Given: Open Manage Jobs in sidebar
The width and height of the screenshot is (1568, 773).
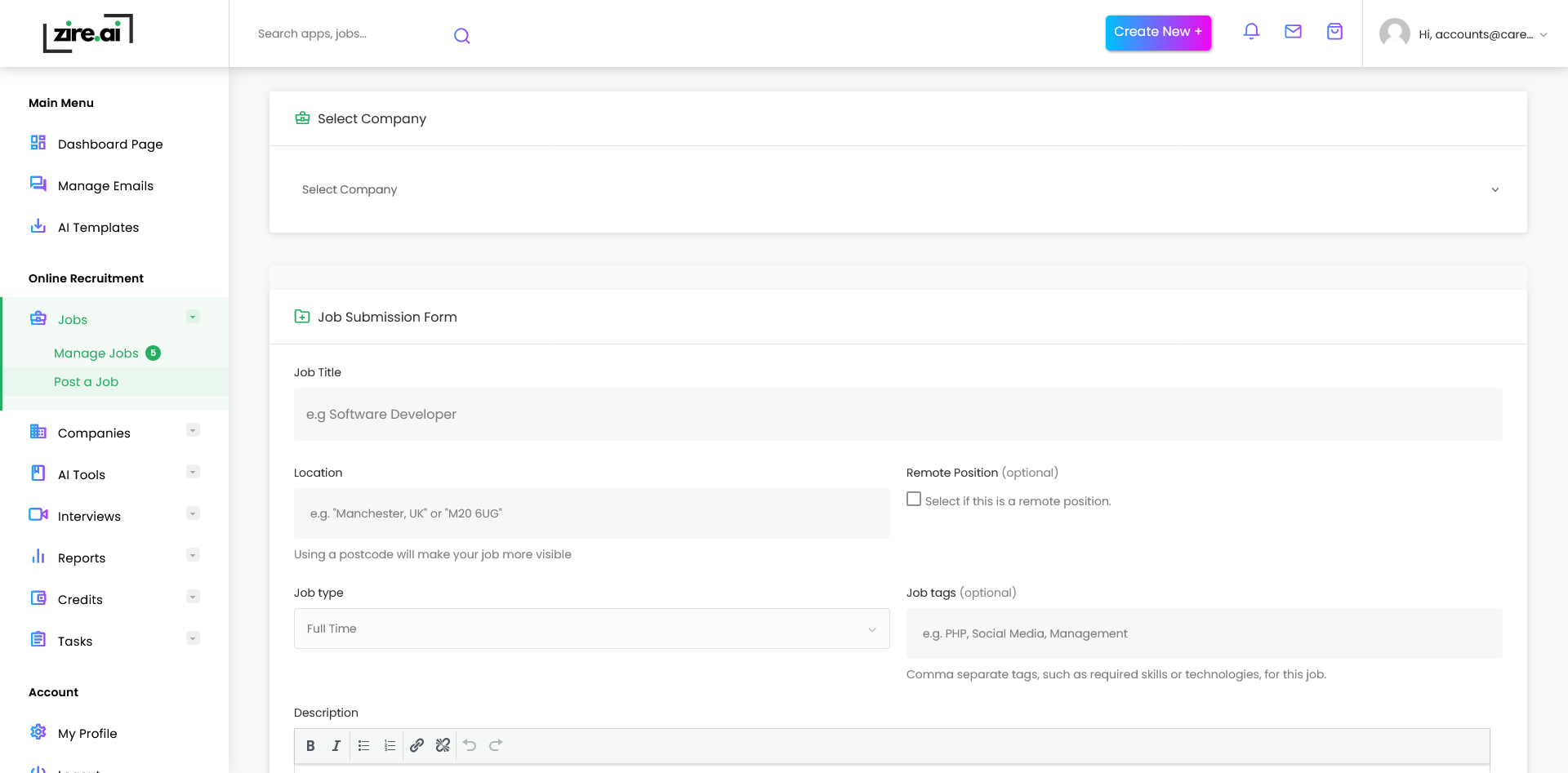Looking at the screenshot, I should pyautogui.click(x=96, y=353).
